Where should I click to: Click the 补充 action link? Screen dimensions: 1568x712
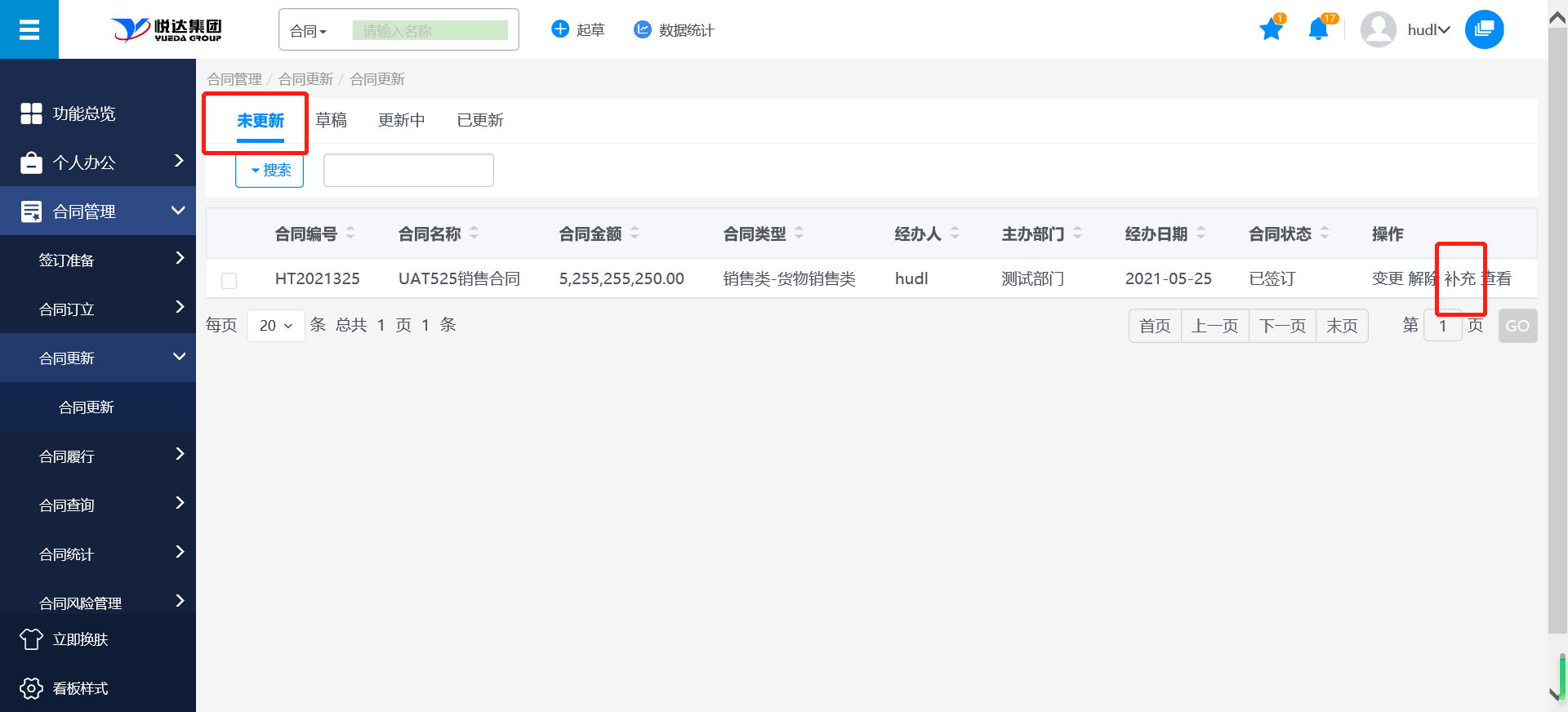(x=1459, y=278)
